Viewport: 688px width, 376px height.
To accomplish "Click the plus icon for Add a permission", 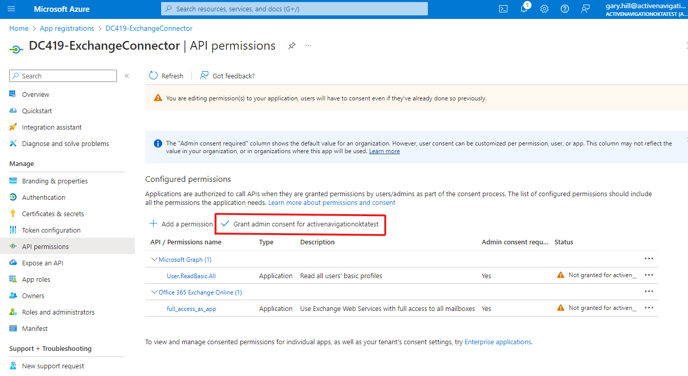I will point(153,224).
